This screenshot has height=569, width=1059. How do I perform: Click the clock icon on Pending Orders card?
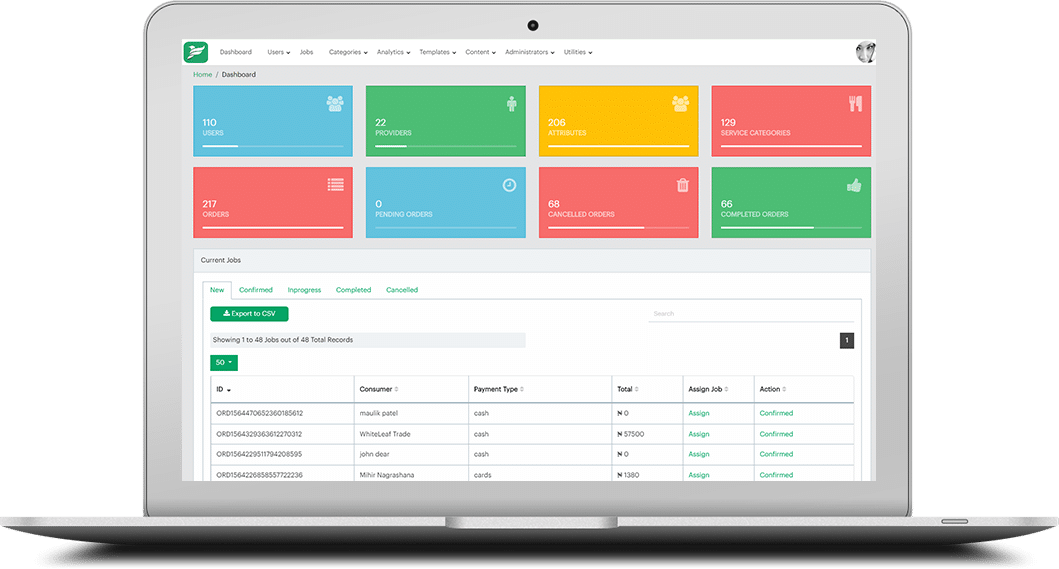(x=509, y=185)
